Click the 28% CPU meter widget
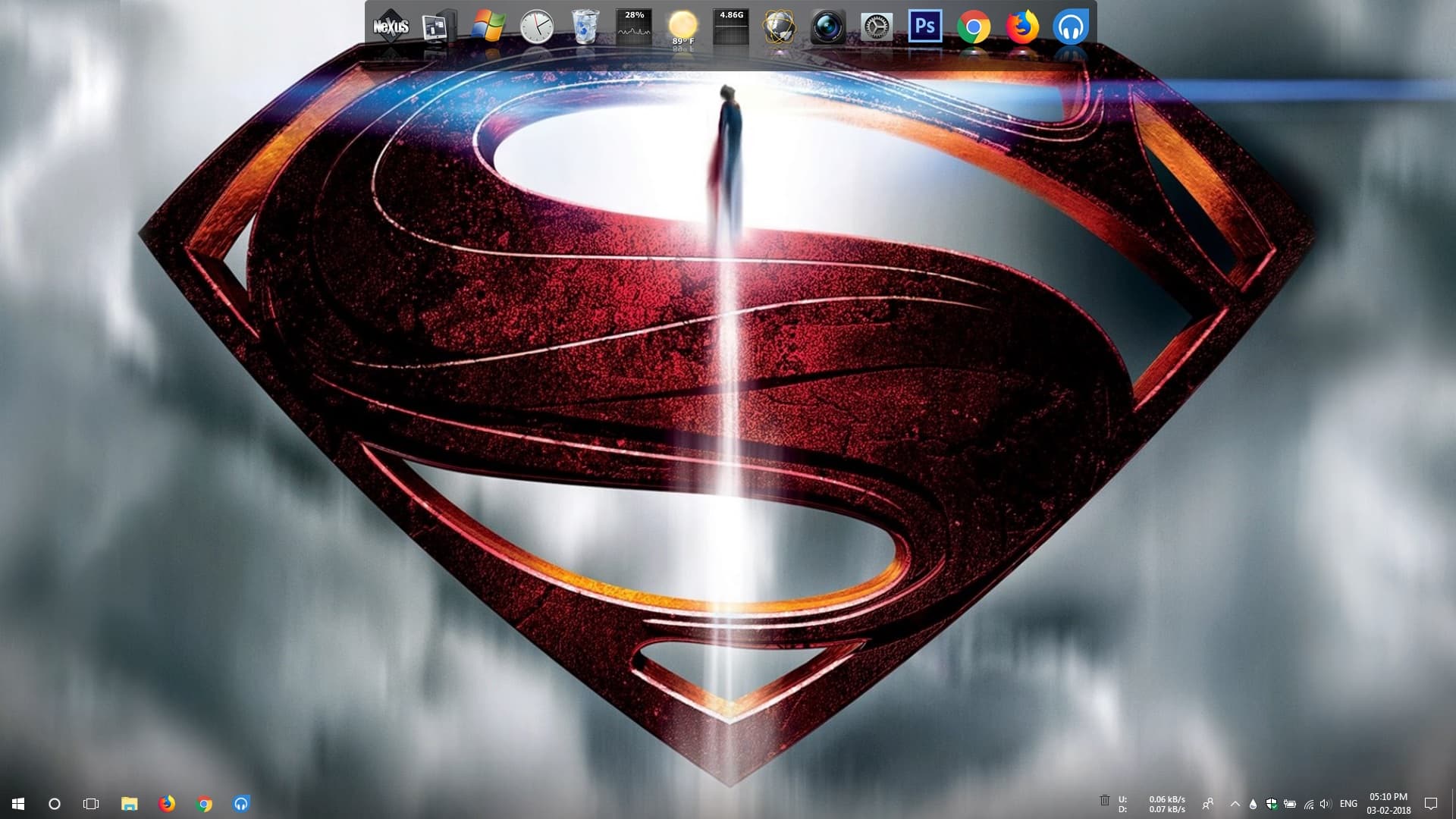This screenshot has height=819, width=1456. pyautogui.click(x=634, y=27)
